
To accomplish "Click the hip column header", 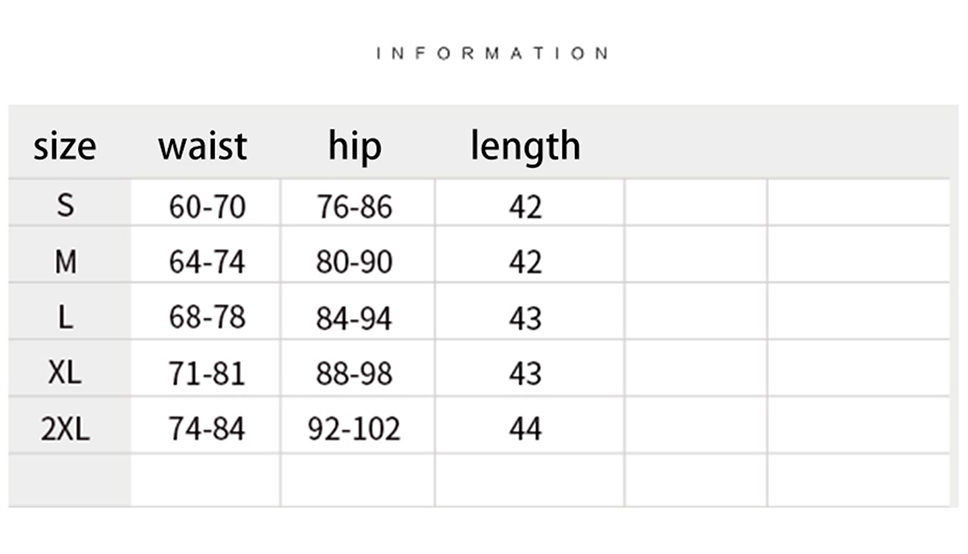I will coord(355,146).
